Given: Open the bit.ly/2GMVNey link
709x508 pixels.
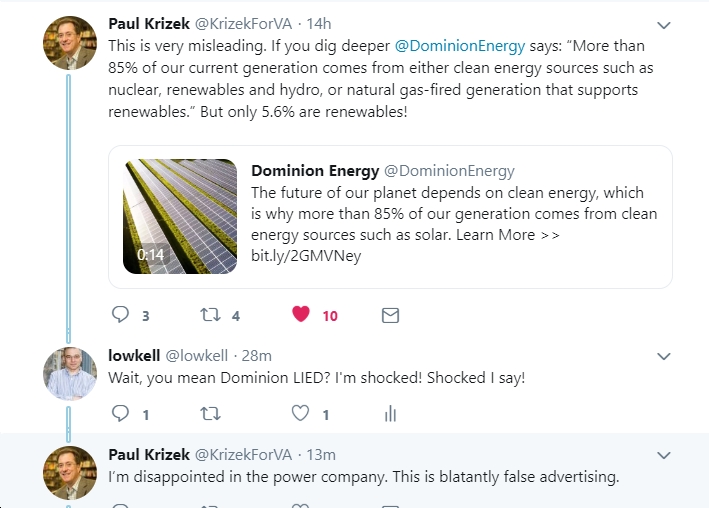Looking at the screenshot, I should point(306,256).
